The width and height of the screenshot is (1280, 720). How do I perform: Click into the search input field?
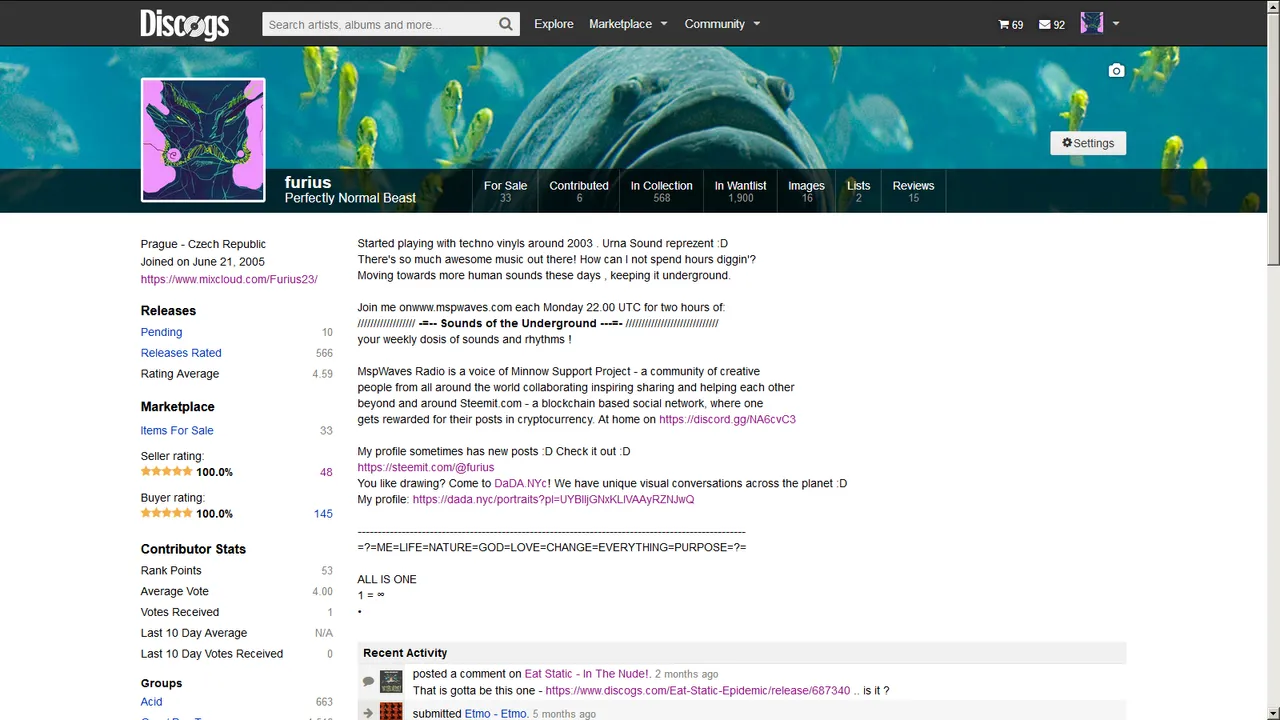[379, 24]
